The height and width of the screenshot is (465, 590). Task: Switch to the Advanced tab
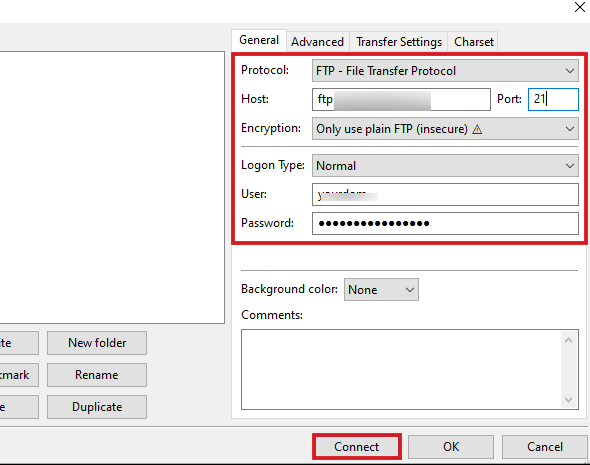pyautogui.click(x=318, y=41)
